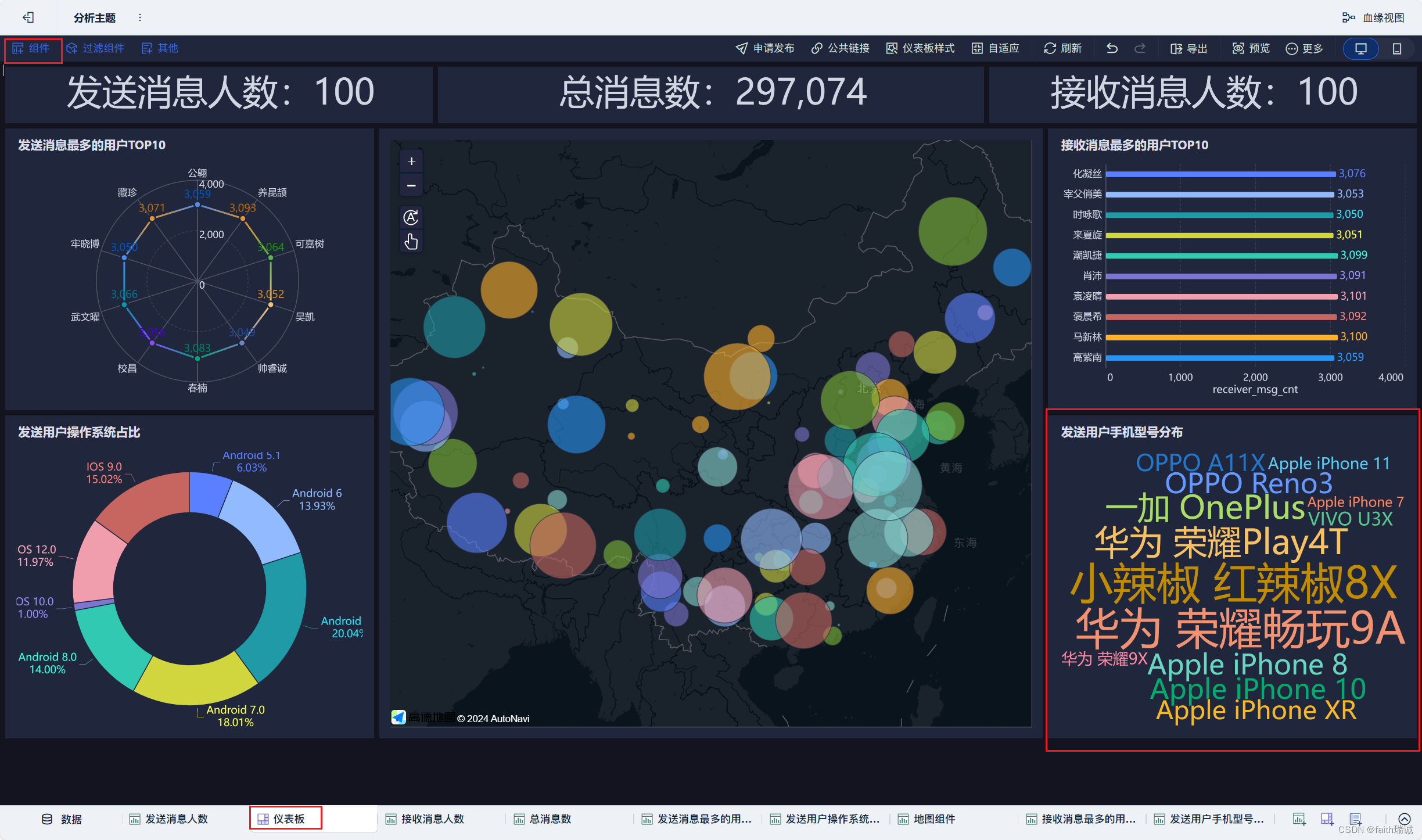1422x840 pixels.
Task: Switch to mobile phone layout view
Action: click(1396, 48)
